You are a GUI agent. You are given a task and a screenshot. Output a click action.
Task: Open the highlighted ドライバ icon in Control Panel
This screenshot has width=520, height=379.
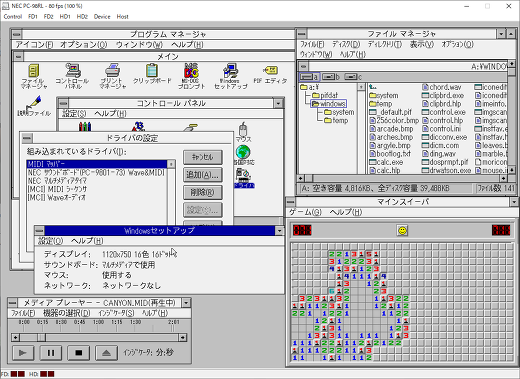tap(244, 178)
